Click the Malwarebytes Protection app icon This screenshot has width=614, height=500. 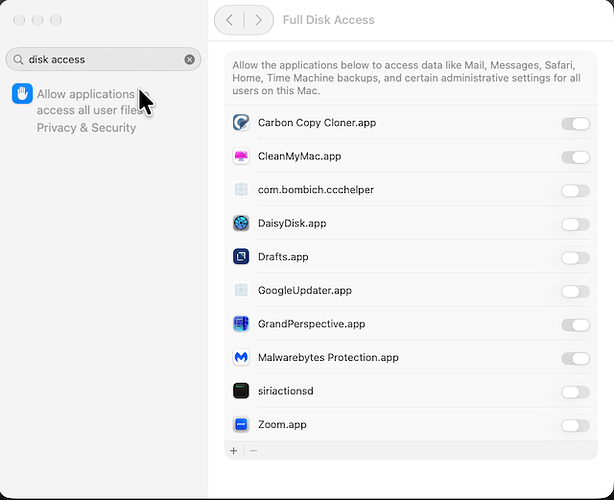241,357
